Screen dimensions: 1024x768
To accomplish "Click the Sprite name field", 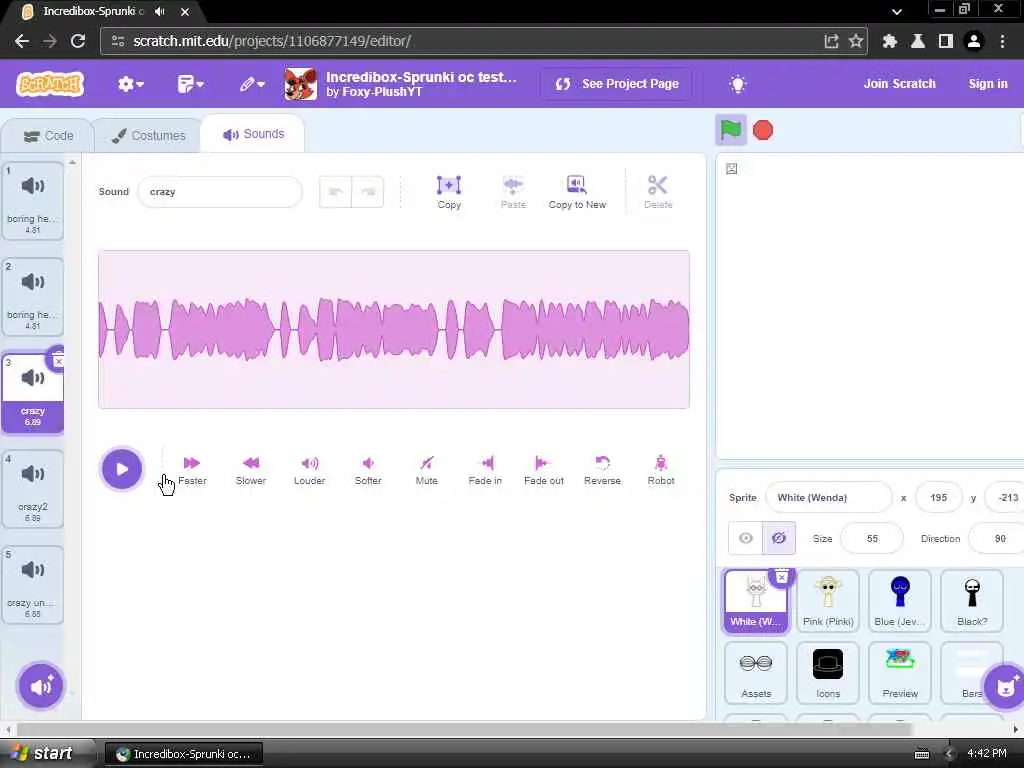I will point(828,498).
